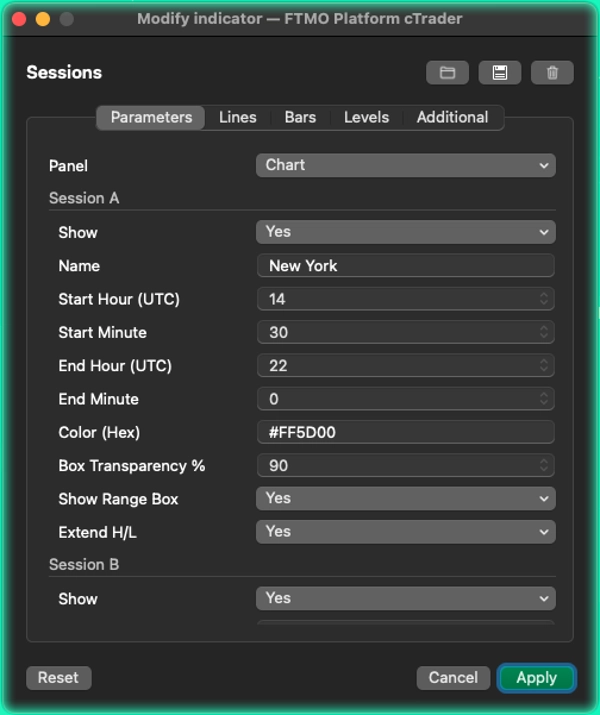This screenshot has height=715, width=600.
Task: Open the Show Range Box dropdown
Action: pos(405,498)
